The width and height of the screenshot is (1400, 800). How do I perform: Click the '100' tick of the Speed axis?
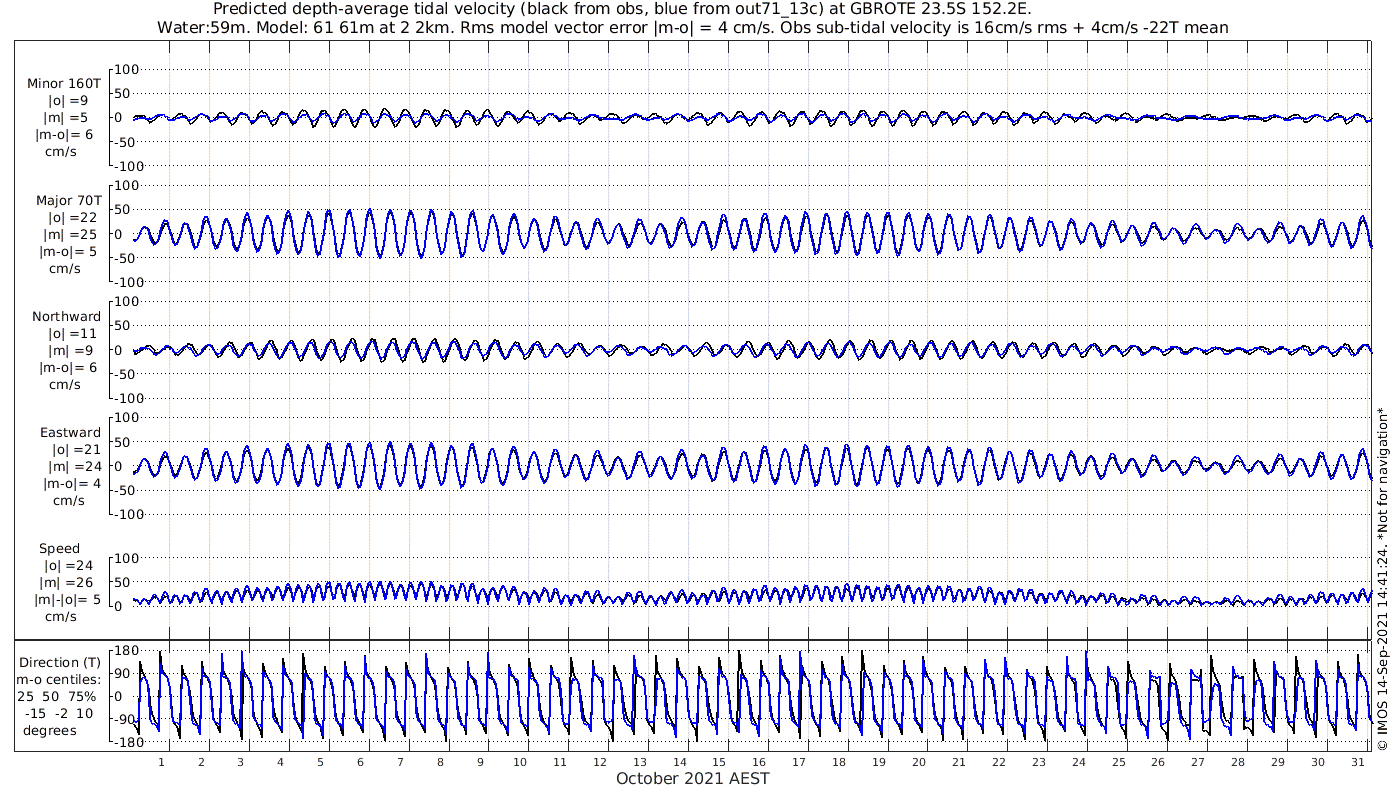[x=126, y=558]
